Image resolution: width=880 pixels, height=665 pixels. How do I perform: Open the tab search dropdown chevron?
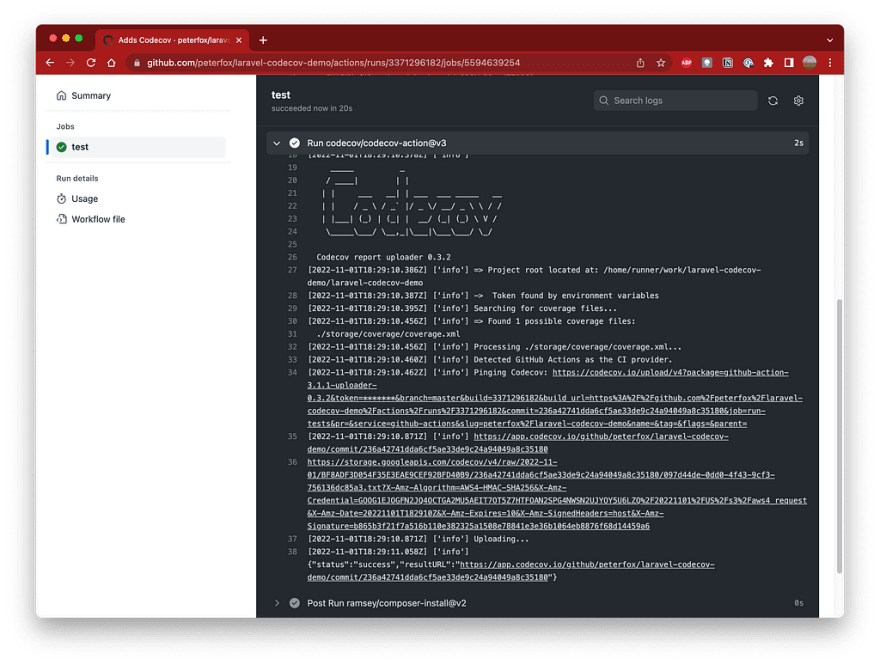pos(829,40)
